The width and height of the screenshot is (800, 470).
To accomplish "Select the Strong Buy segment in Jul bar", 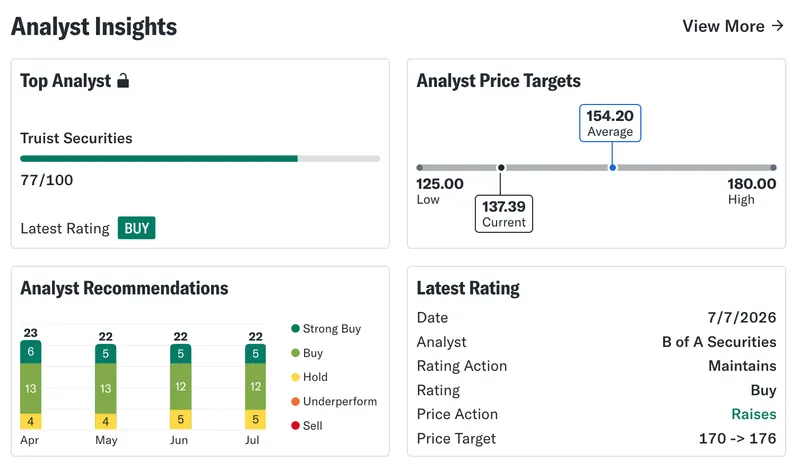I will pos(255,354).
